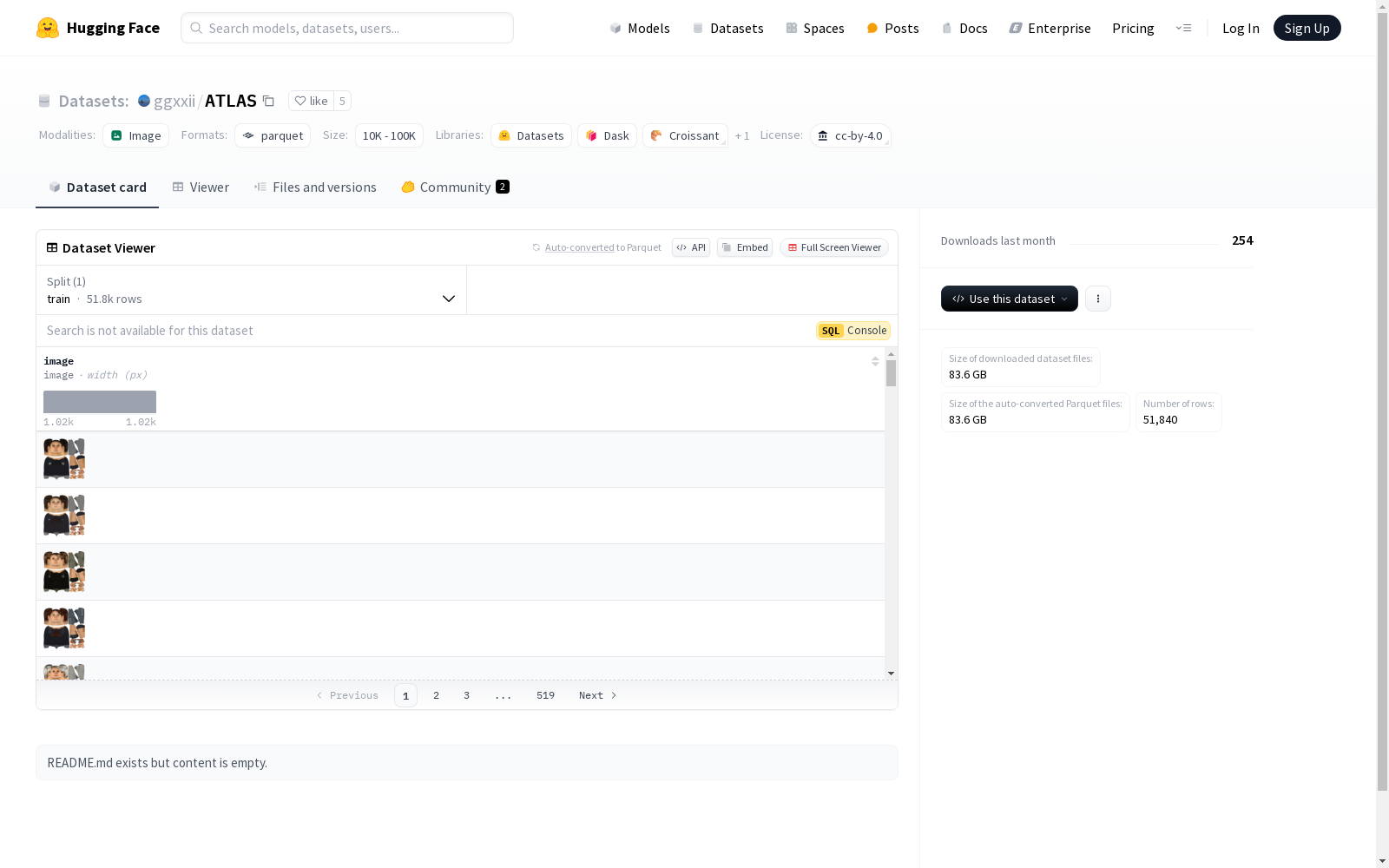Click the heart like button
This screenshot has height=868, width=1389.
(x=311, y=102)
